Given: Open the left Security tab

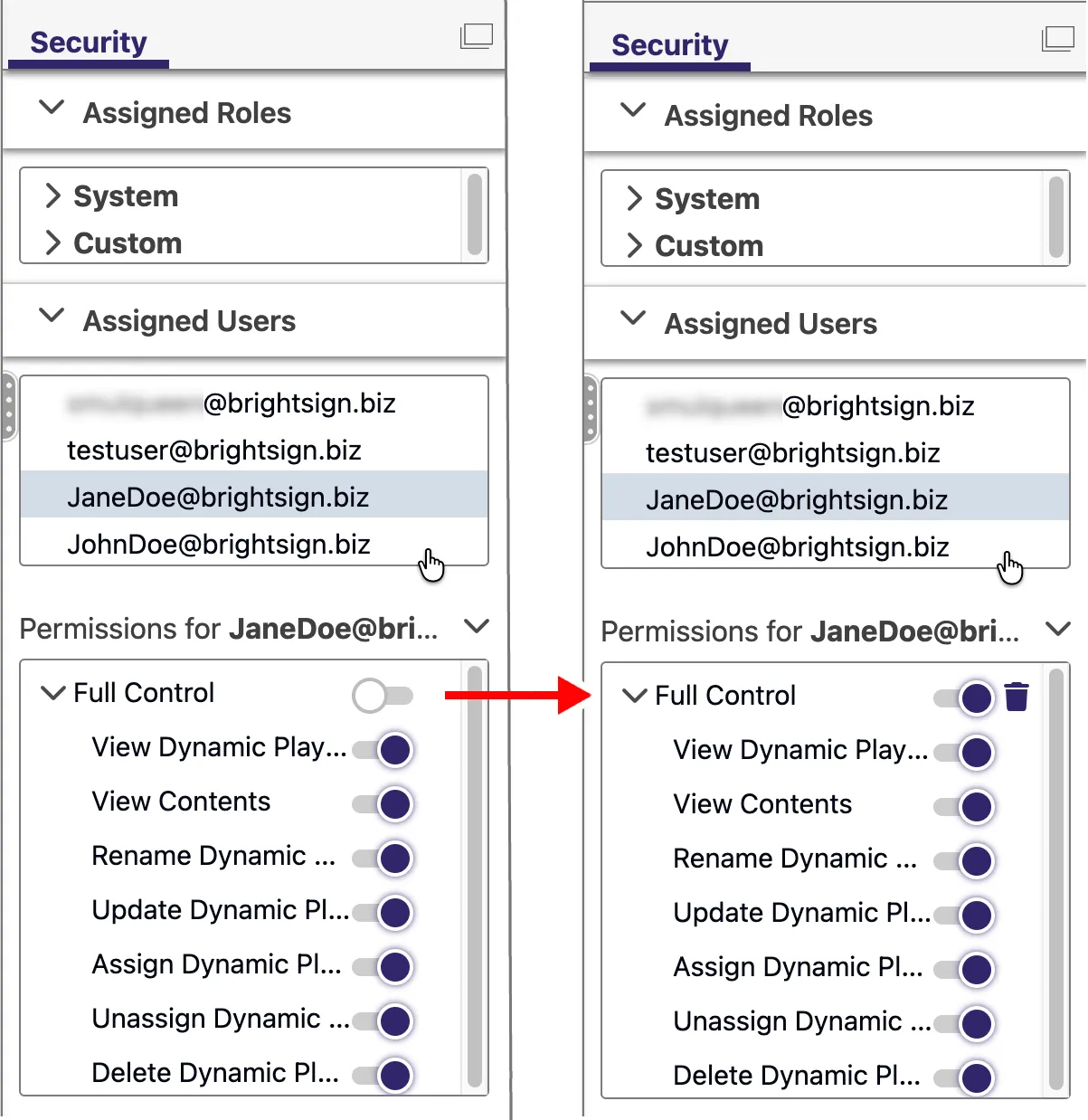Looking at the screenshot, I should pos(89,43).
